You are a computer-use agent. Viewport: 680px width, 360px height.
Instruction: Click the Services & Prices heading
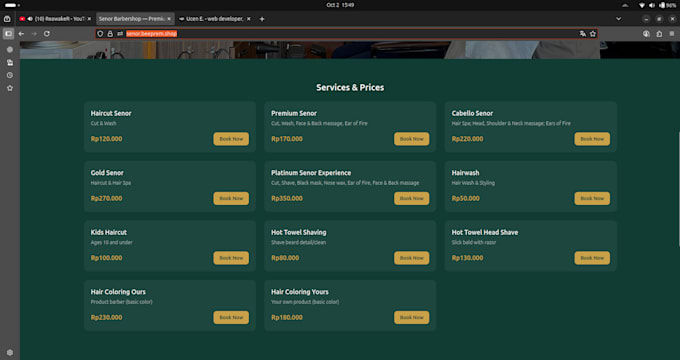coord(350,88)
